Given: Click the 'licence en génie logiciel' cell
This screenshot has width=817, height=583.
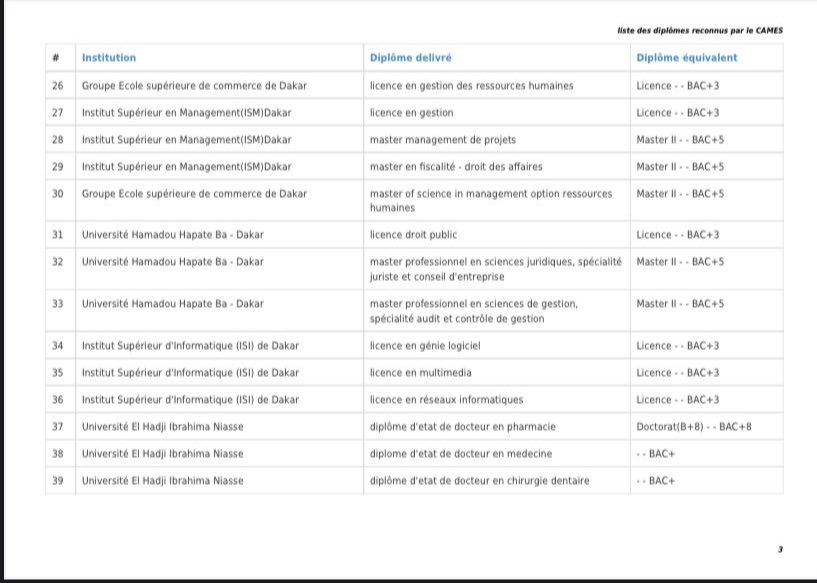Looking at the screenshot, I should tap(425, 346).
